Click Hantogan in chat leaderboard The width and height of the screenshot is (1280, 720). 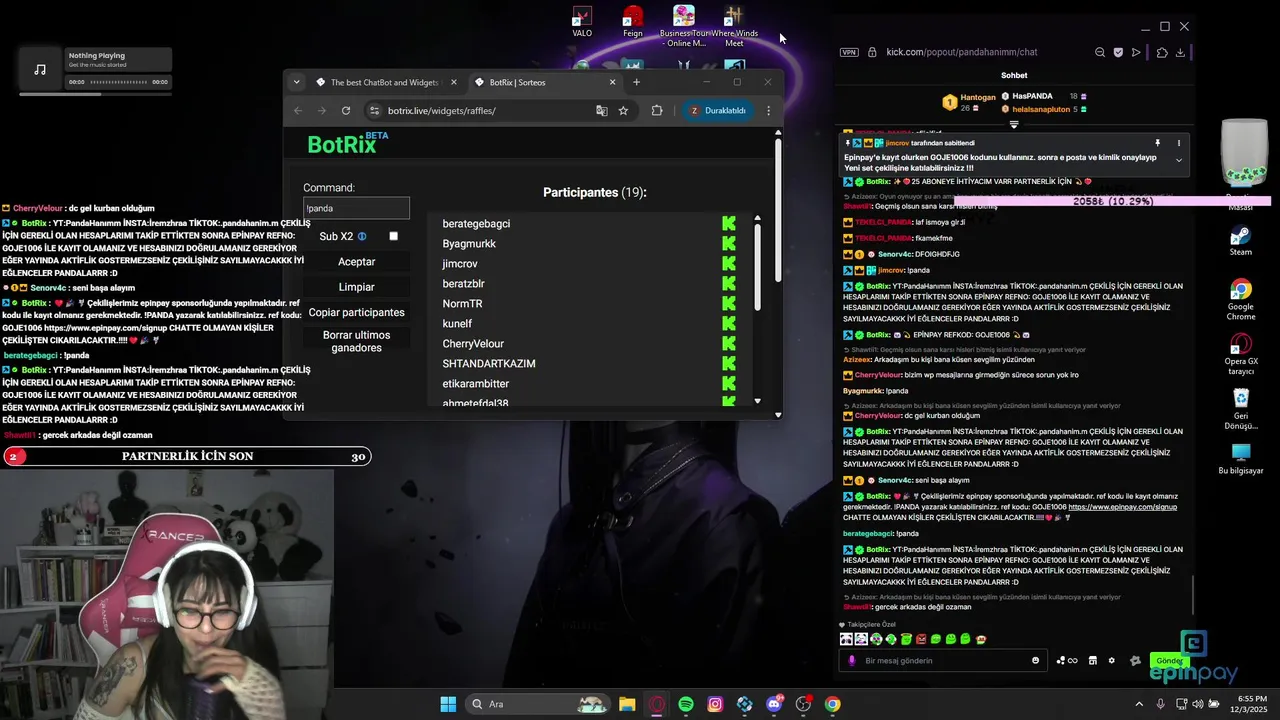click(x=978, y=97)
